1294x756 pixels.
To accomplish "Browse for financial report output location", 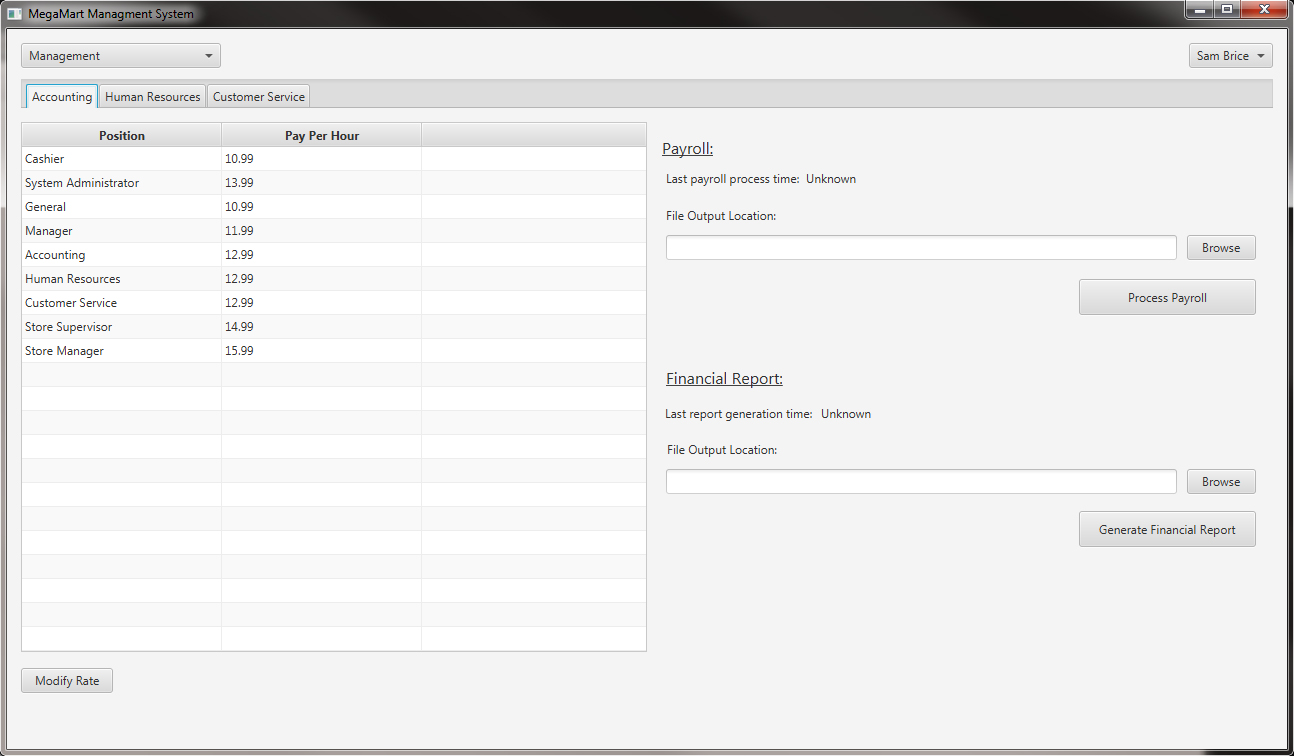I will click(x=1220, y=482).
